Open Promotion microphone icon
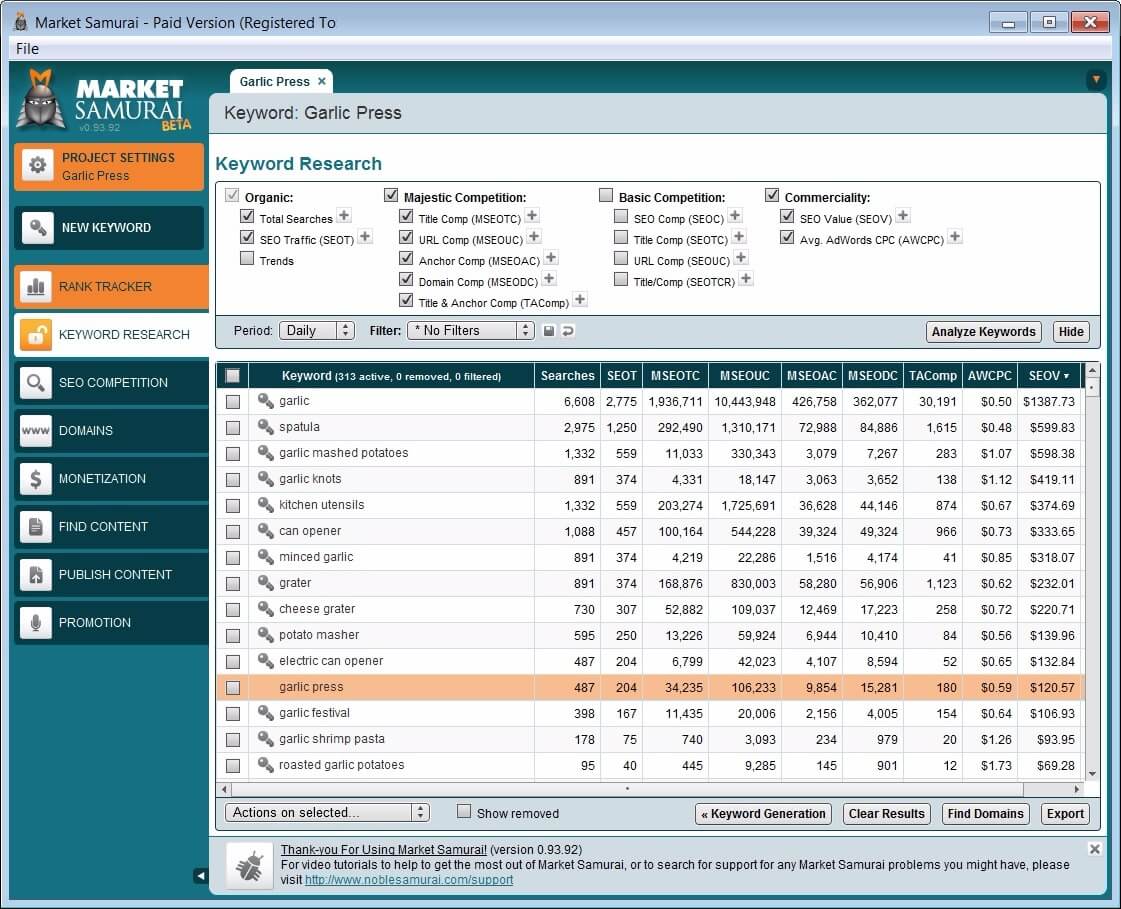The image size is (1121, 909). click(x=35, y=622)
